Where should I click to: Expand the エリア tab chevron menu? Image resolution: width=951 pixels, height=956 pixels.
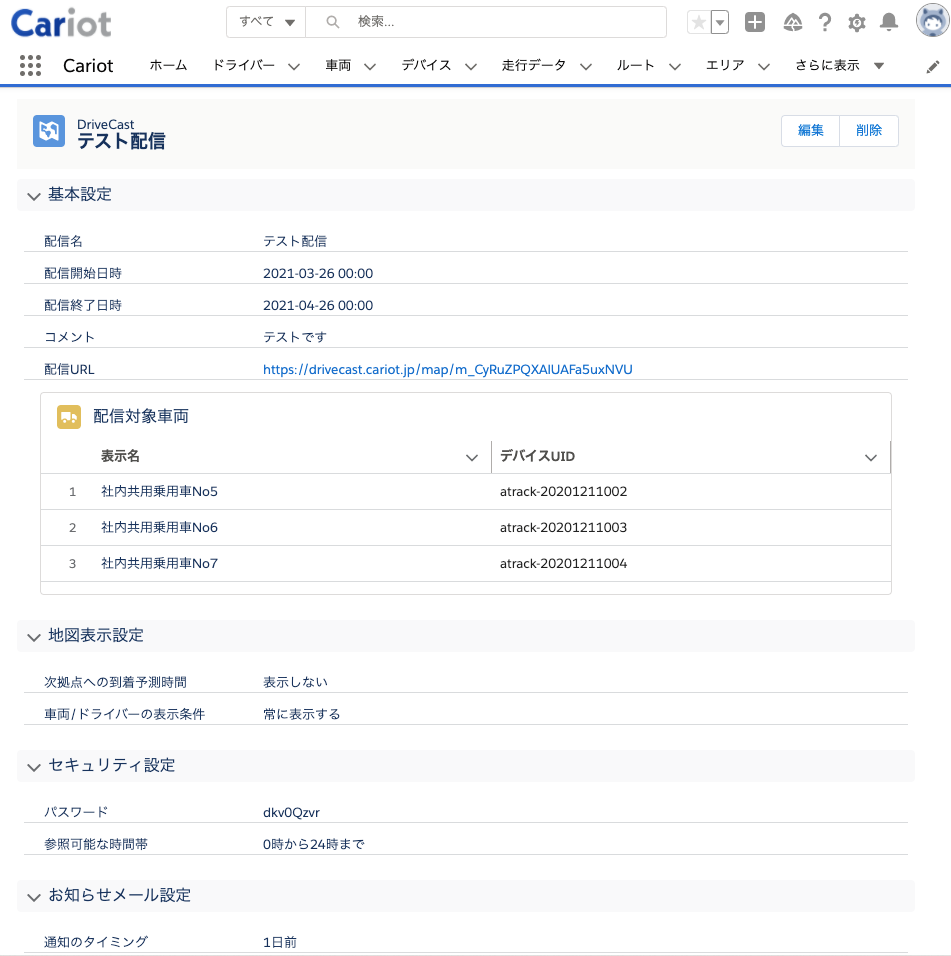pyautogui.click(x=764, y=66)
